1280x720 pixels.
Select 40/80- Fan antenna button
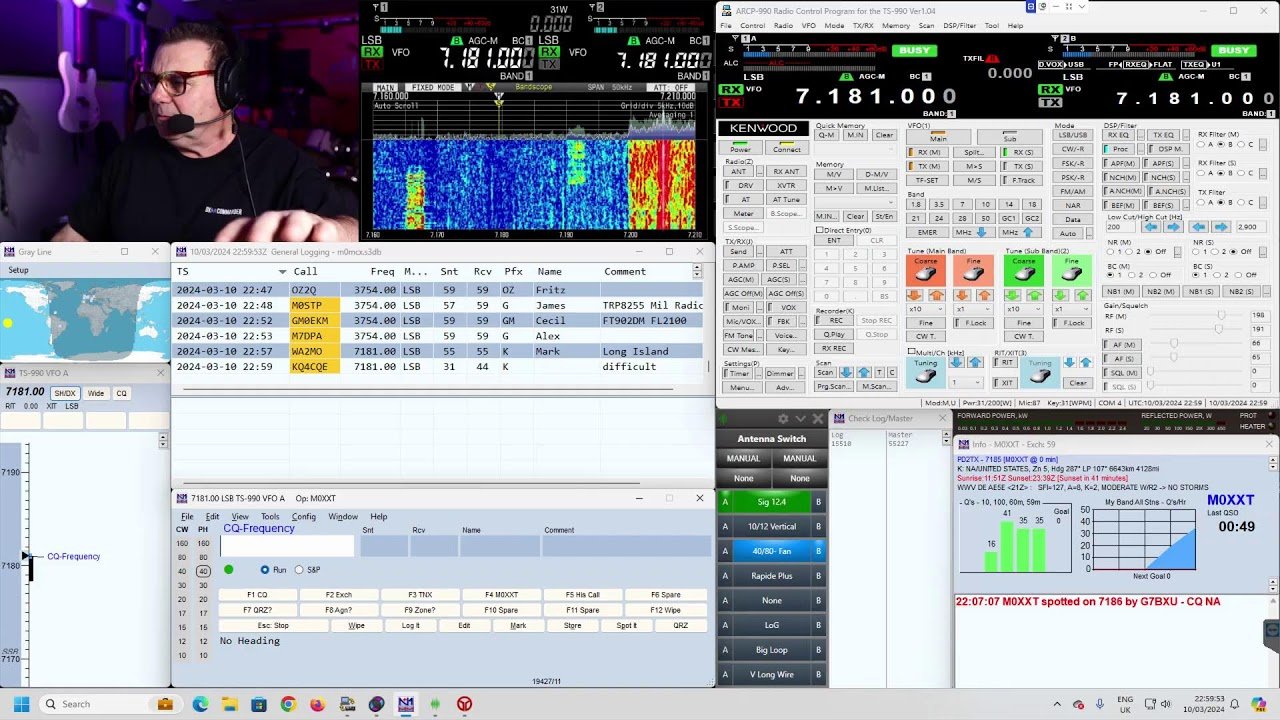click(x=771, y=551)
